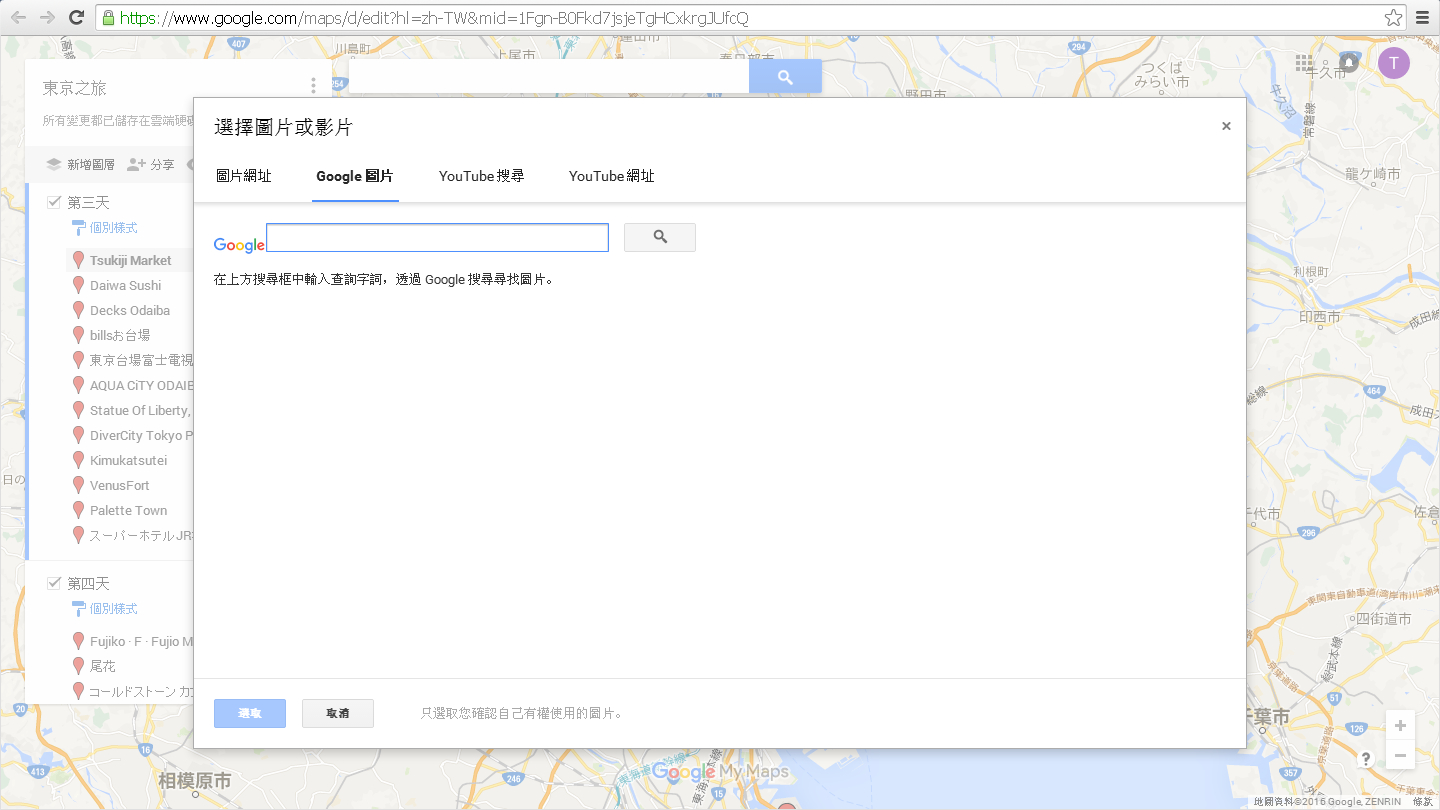Viewport: 1440px width, 810px height.
Task: Select billsお台場 in the list
Action: (120, 335)
